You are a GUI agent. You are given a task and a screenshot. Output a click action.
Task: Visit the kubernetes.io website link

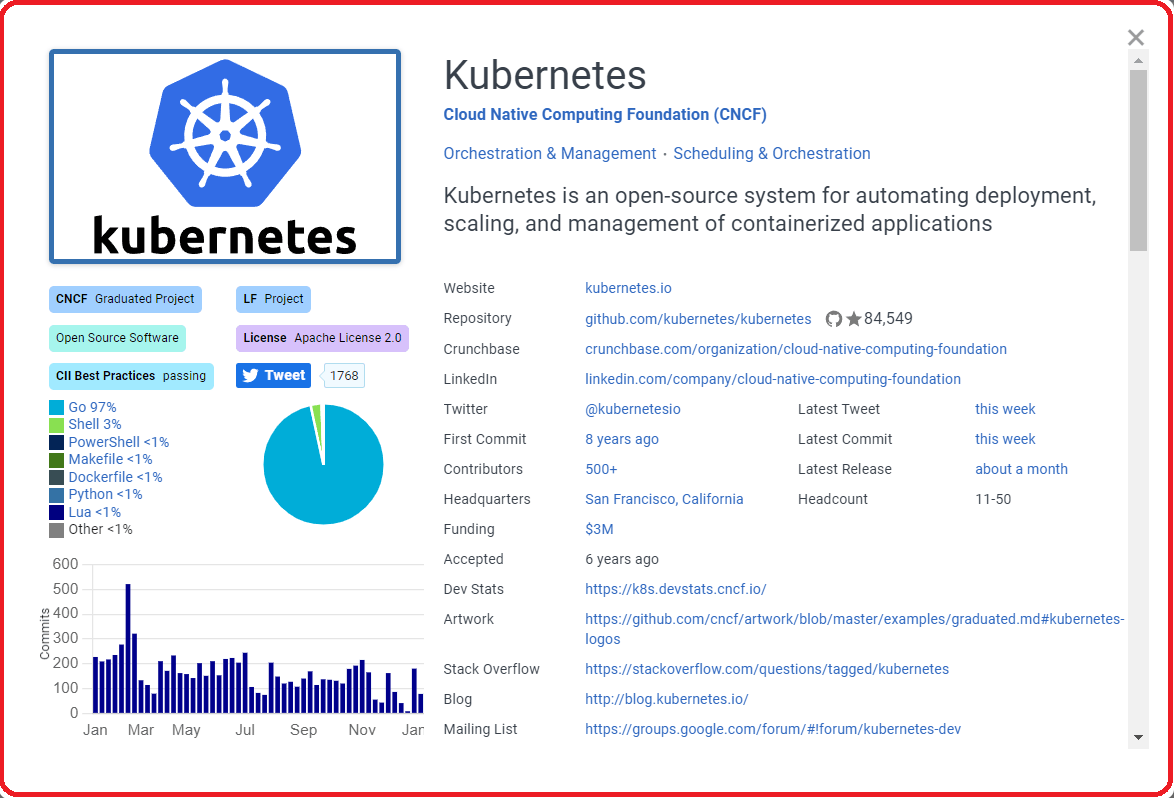628,288
